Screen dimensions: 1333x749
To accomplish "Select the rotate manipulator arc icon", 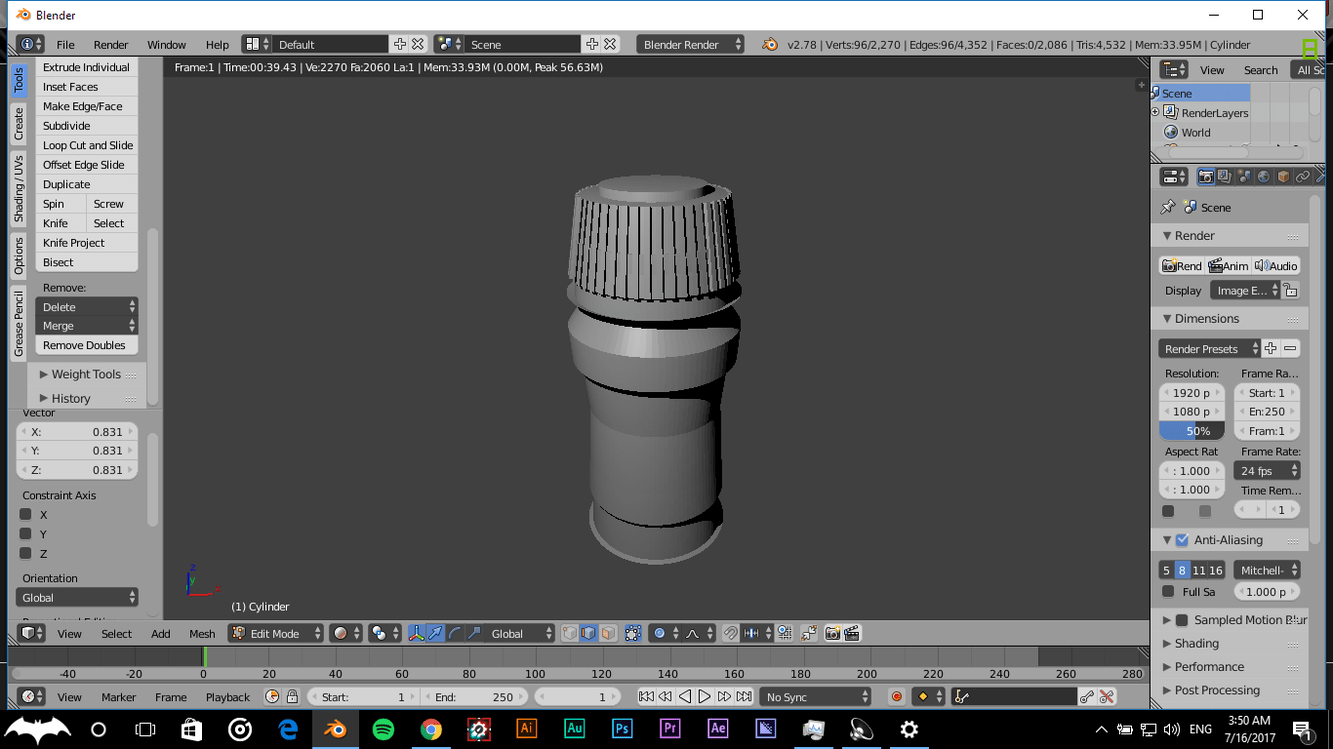I will [455, 633].
